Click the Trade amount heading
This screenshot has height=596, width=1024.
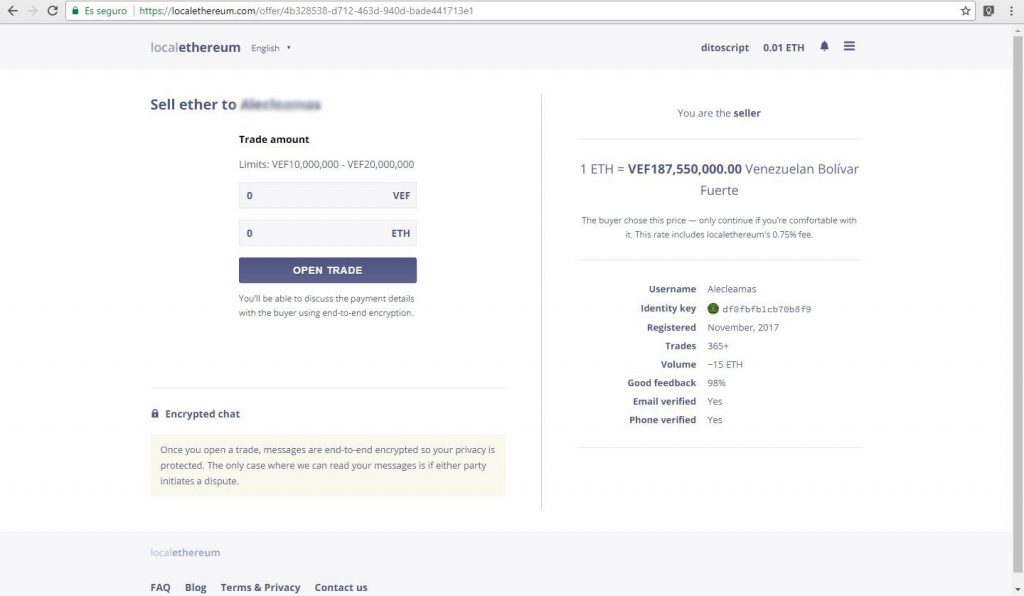point(274,139)
